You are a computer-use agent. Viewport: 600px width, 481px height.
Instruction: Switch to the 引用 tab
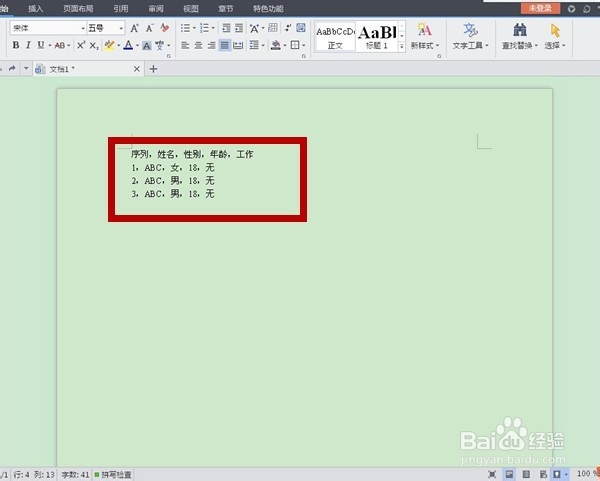click(x=121, y=8)
